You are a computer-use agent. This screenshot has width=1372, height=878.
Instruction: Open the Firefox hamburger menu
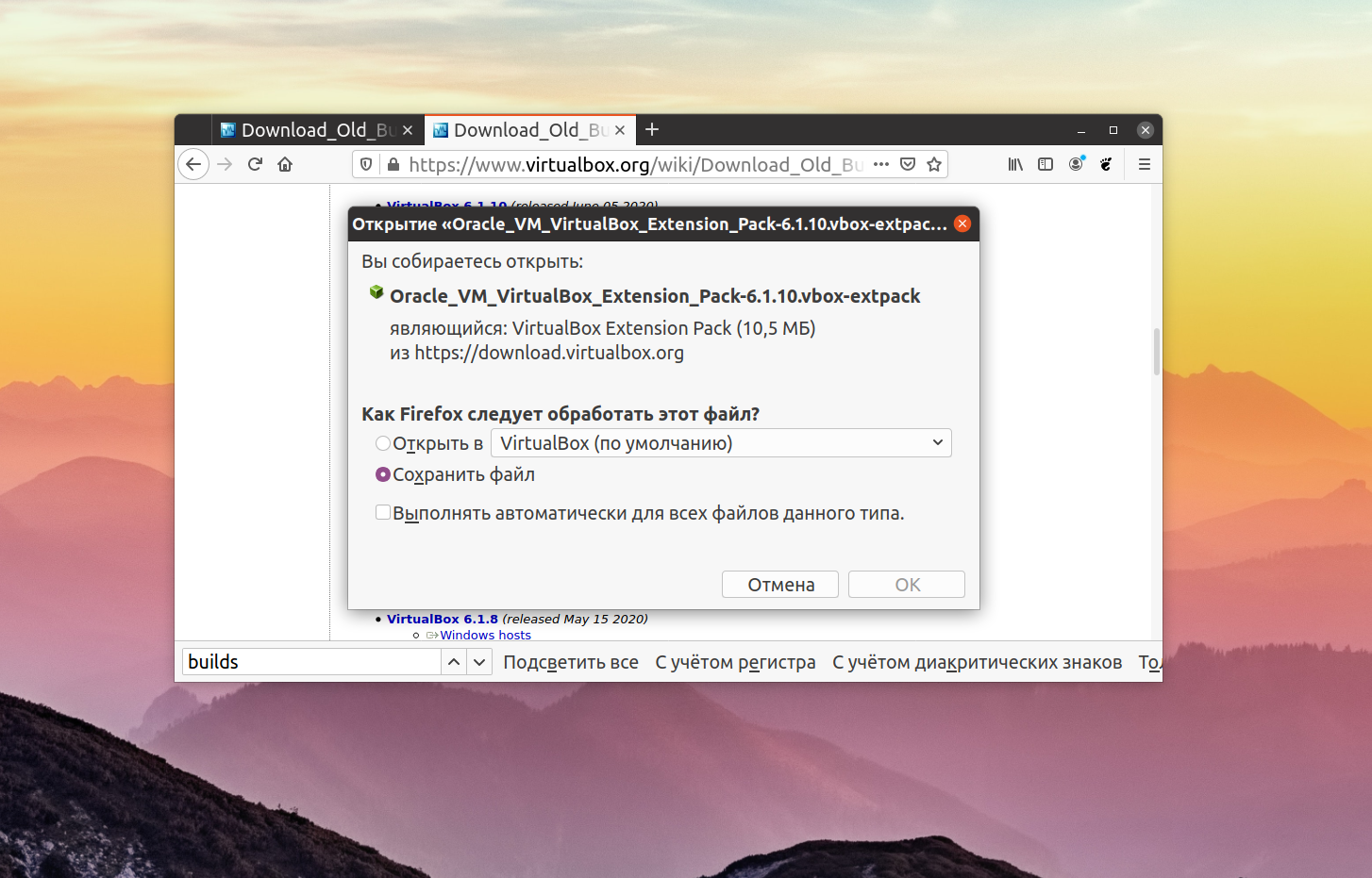[x=1145, y=164]
